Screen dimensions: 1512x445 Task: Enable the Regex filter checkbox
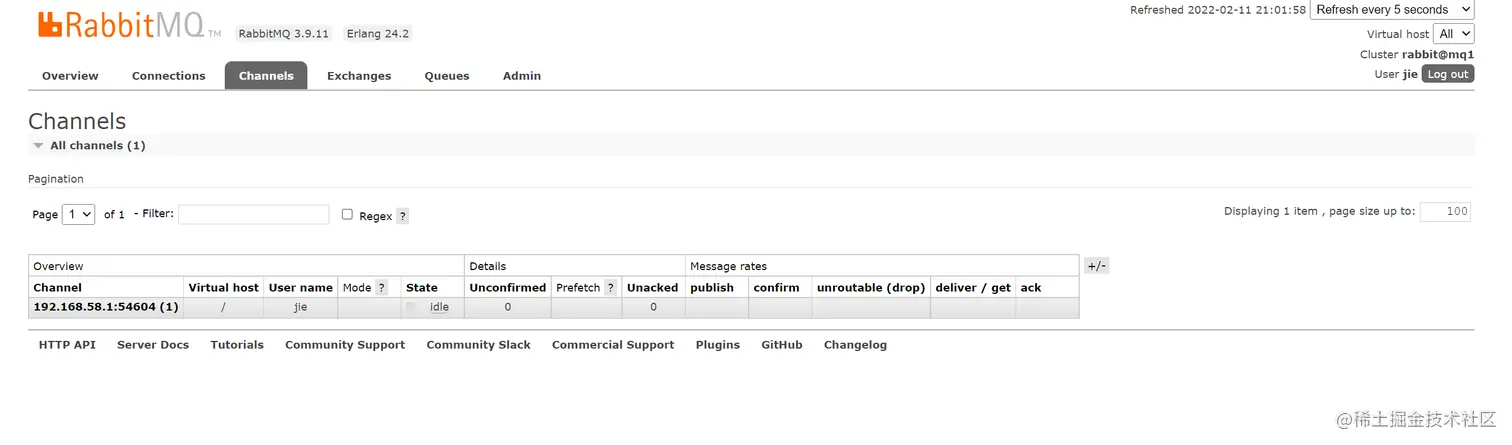[x=347, y=214]
